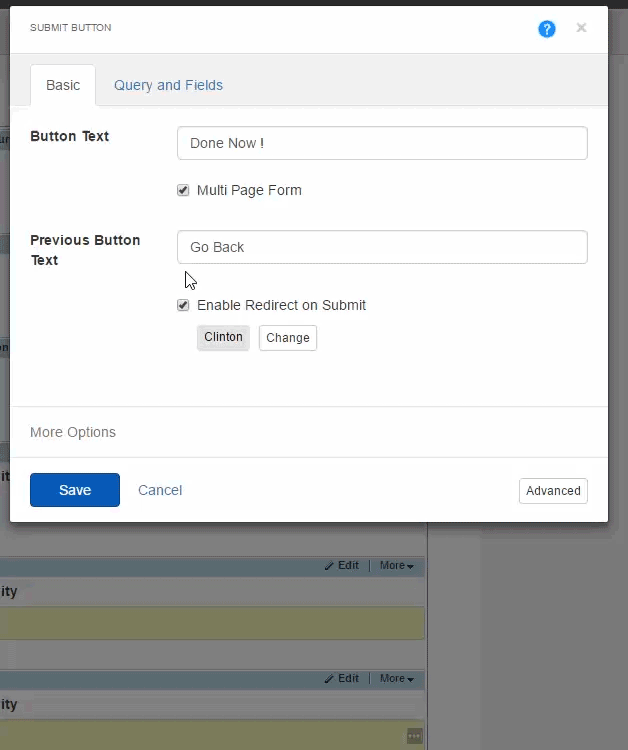Viewport: 628px width, 750px height.
Task: Click the Multi Page Form label text
Action: point(249,190)
